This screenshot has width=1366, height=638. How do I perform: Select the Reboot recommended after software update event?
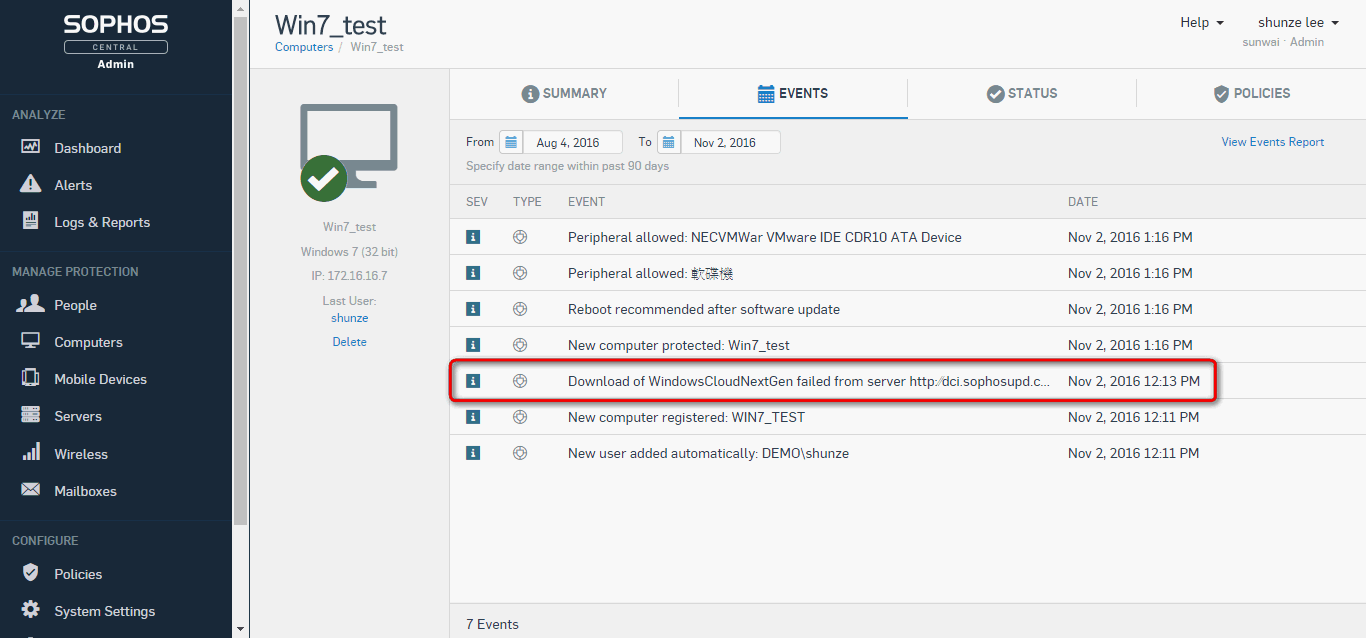704,309
